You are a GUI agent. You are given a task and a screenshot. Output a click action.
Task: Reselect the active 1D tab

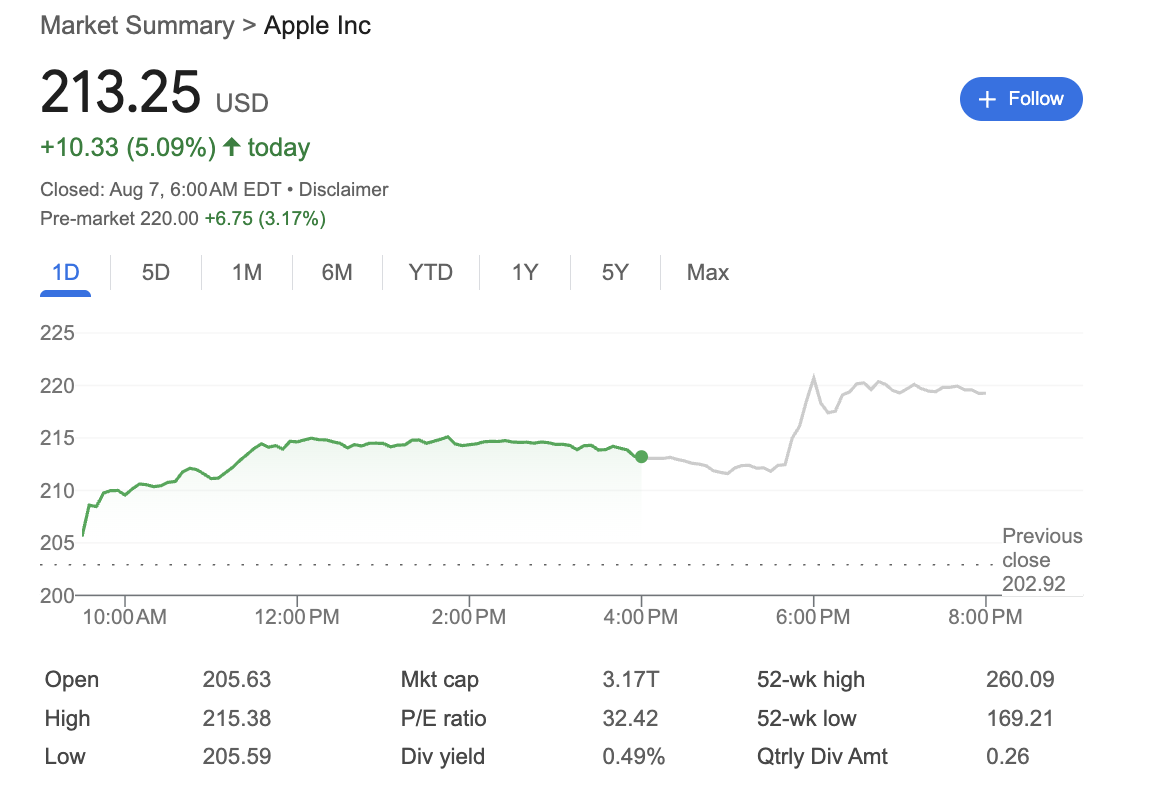[x=65, y=272]
